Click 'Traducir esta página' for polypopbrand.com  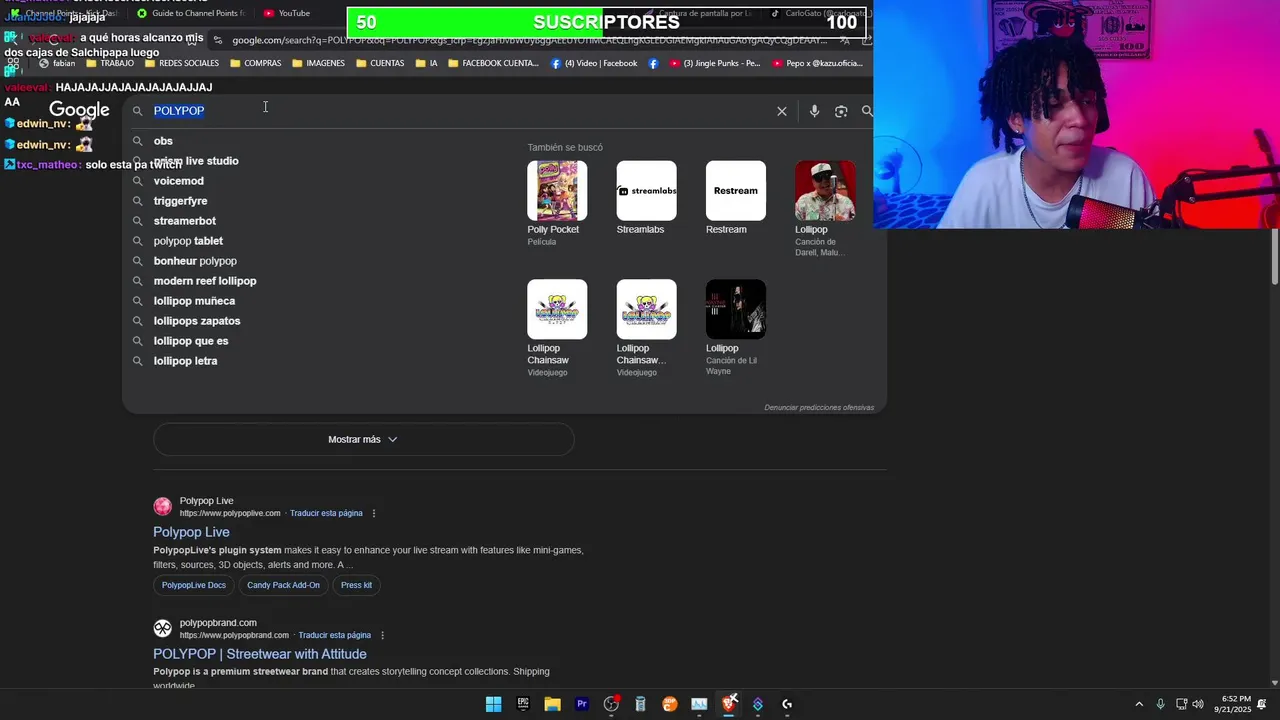tap(334, 635)
